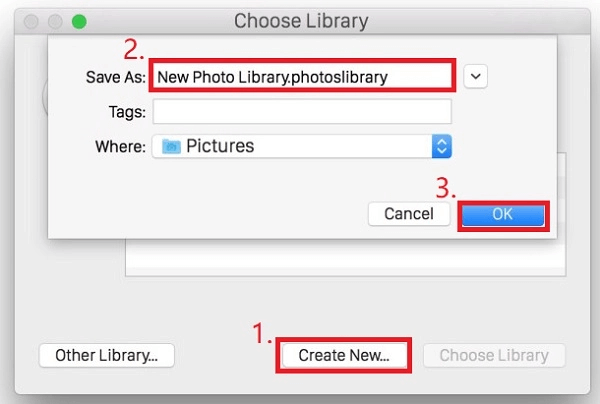This screenshot has height=404, width=600.
Task: Click the Save As filename field
Action: (x=301, y=76)
